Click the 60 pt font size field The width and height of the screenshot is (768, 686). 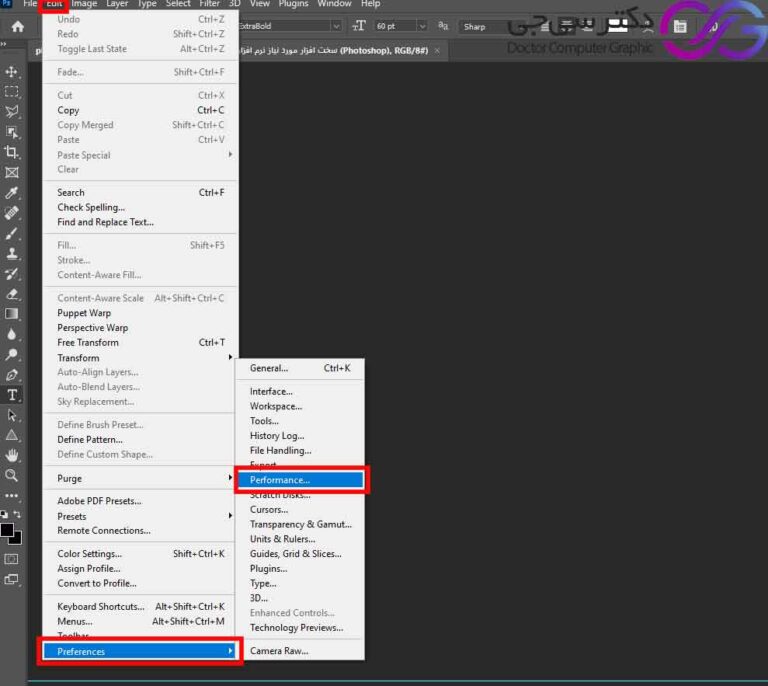395,26
